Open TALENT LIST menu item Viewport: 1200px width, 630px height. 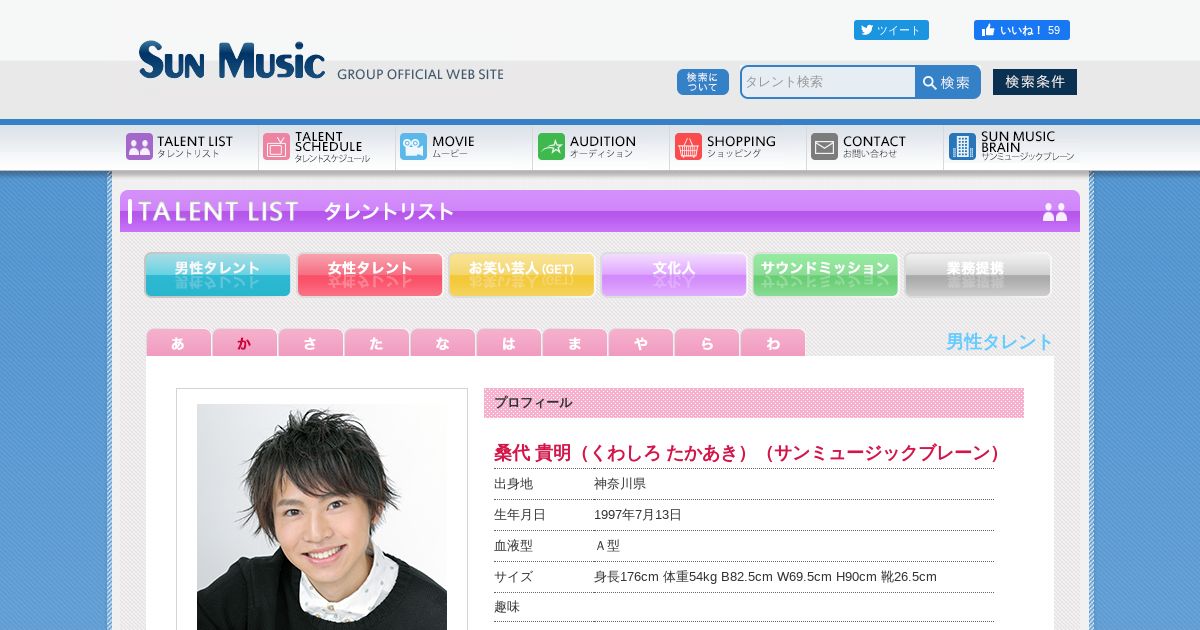pos(190,147)
